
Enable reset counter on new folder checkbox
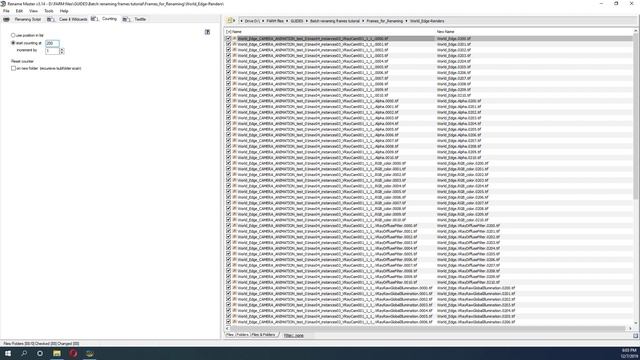tap(13, 69)
